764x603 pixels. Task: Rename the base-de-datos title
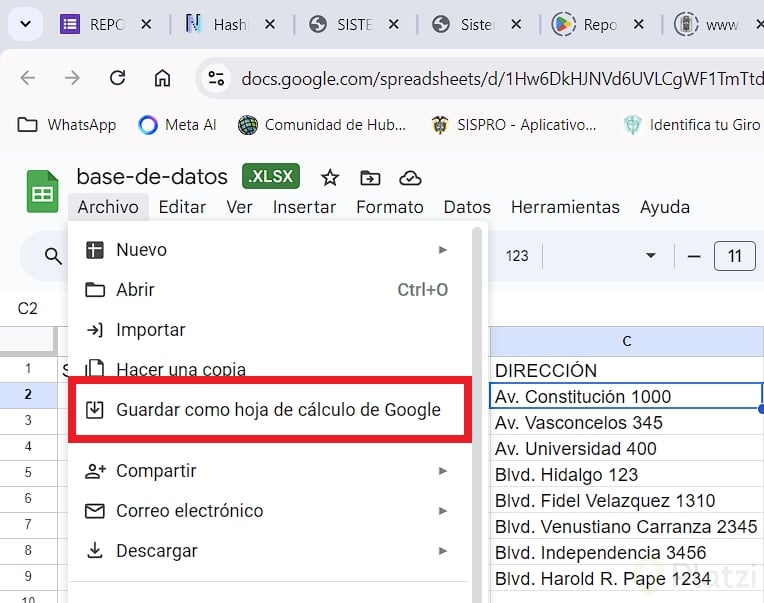click(152, 176)
